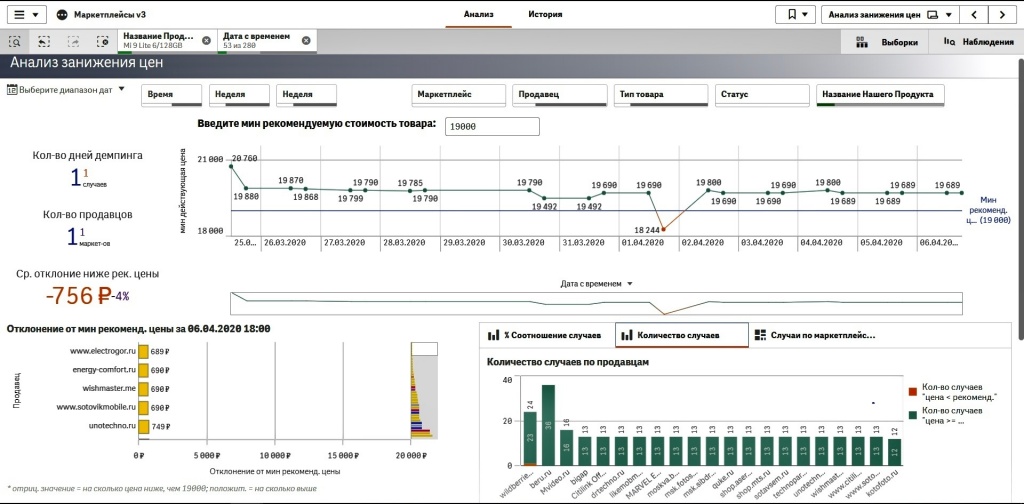Go to the previous sheet

point(973,14)
